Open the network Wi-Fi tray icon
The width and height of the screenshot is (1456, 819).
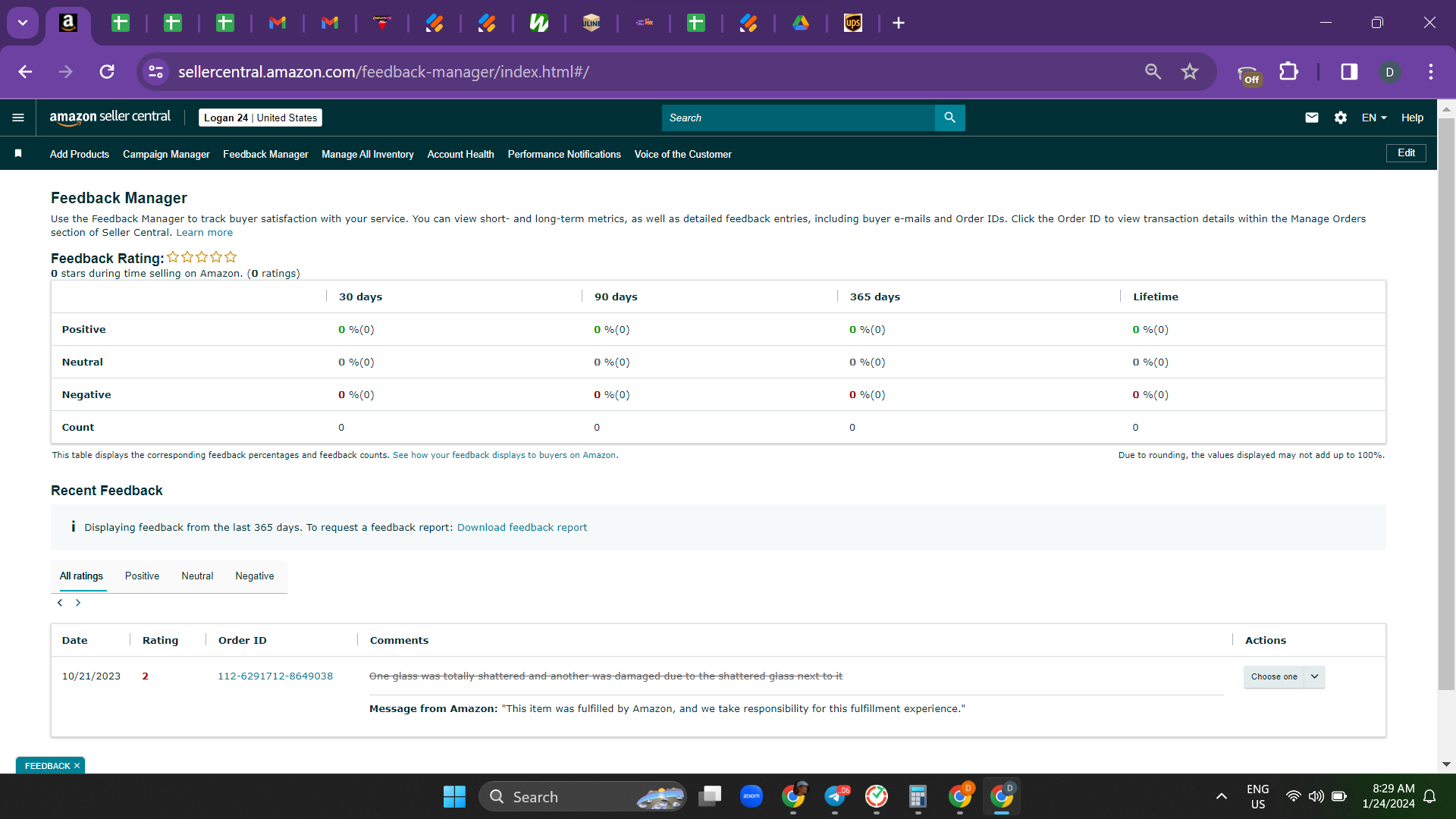(1293, 796)
